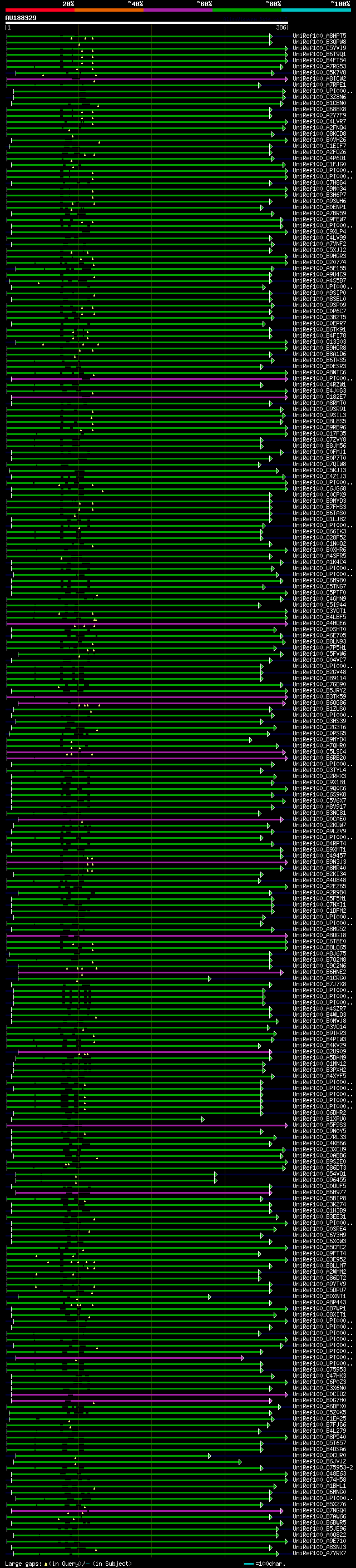Select hit label UniRef100_C5LSC4
The image size is (356, 1568).
pos(319,752)
